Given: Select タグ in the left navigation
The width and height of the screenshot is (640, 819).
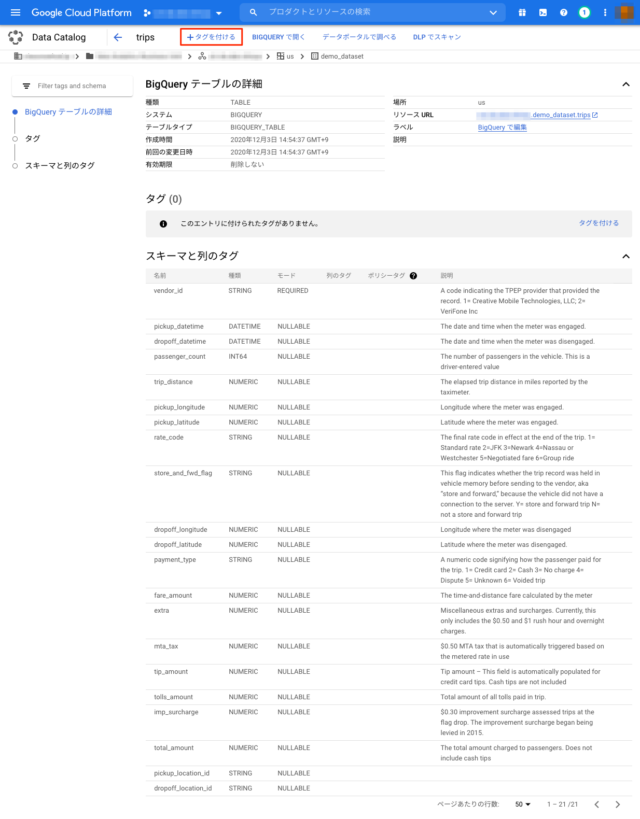Looking at the screenshot, I should pos(32,139).
